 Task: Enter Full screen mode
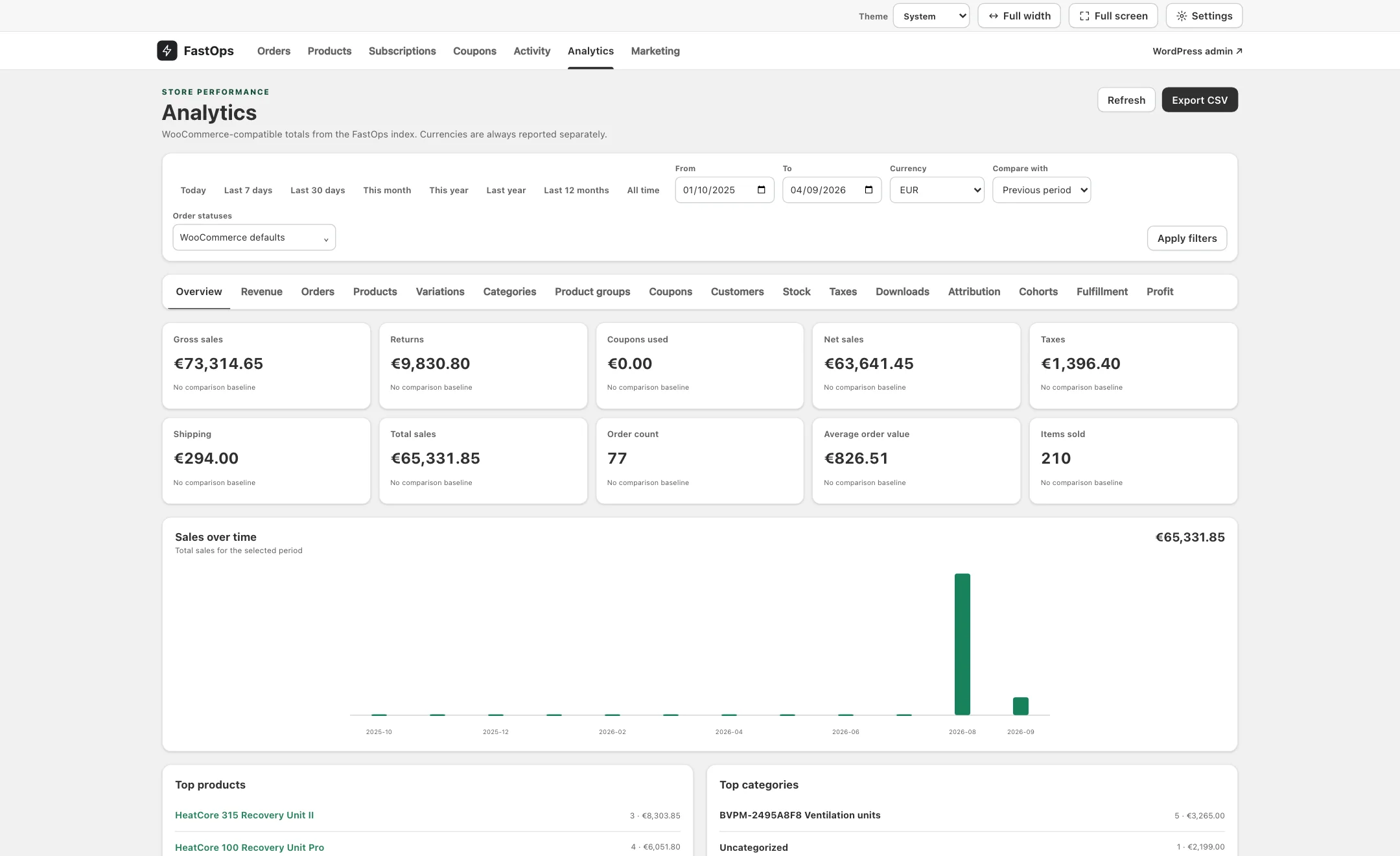1113,16
